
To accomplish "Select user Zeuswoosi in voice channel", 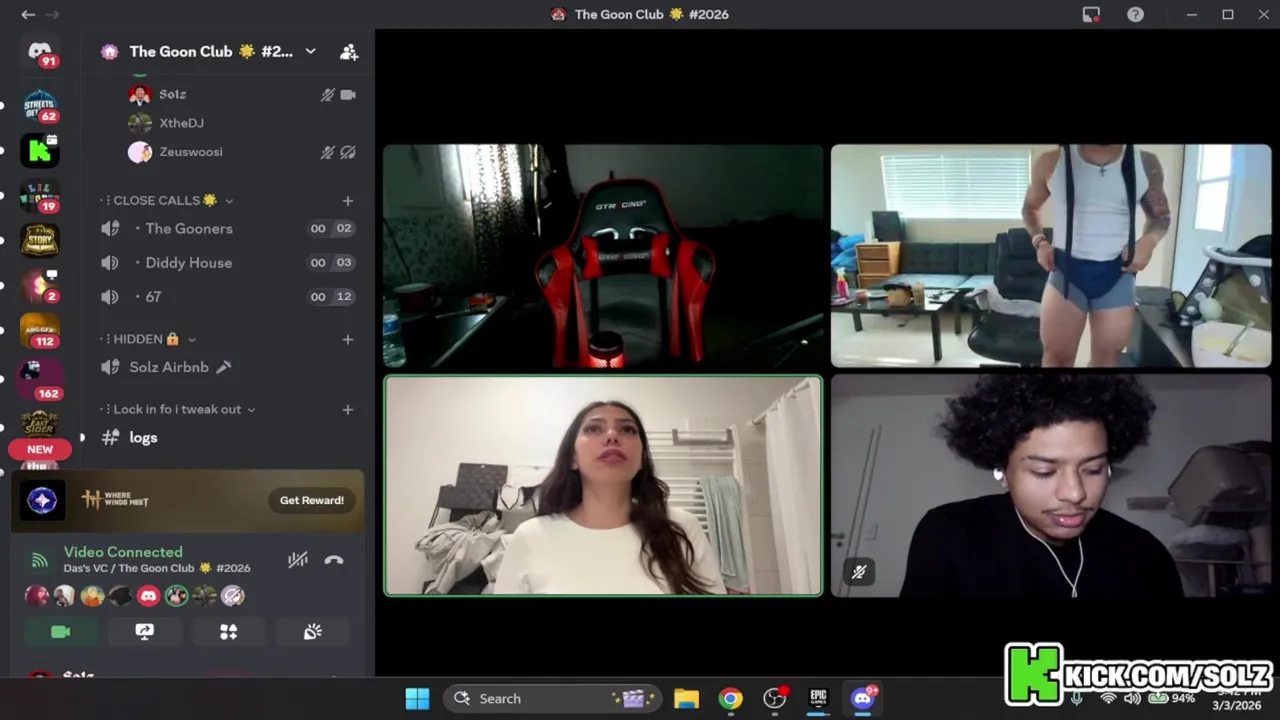I will tap(190, 152).
